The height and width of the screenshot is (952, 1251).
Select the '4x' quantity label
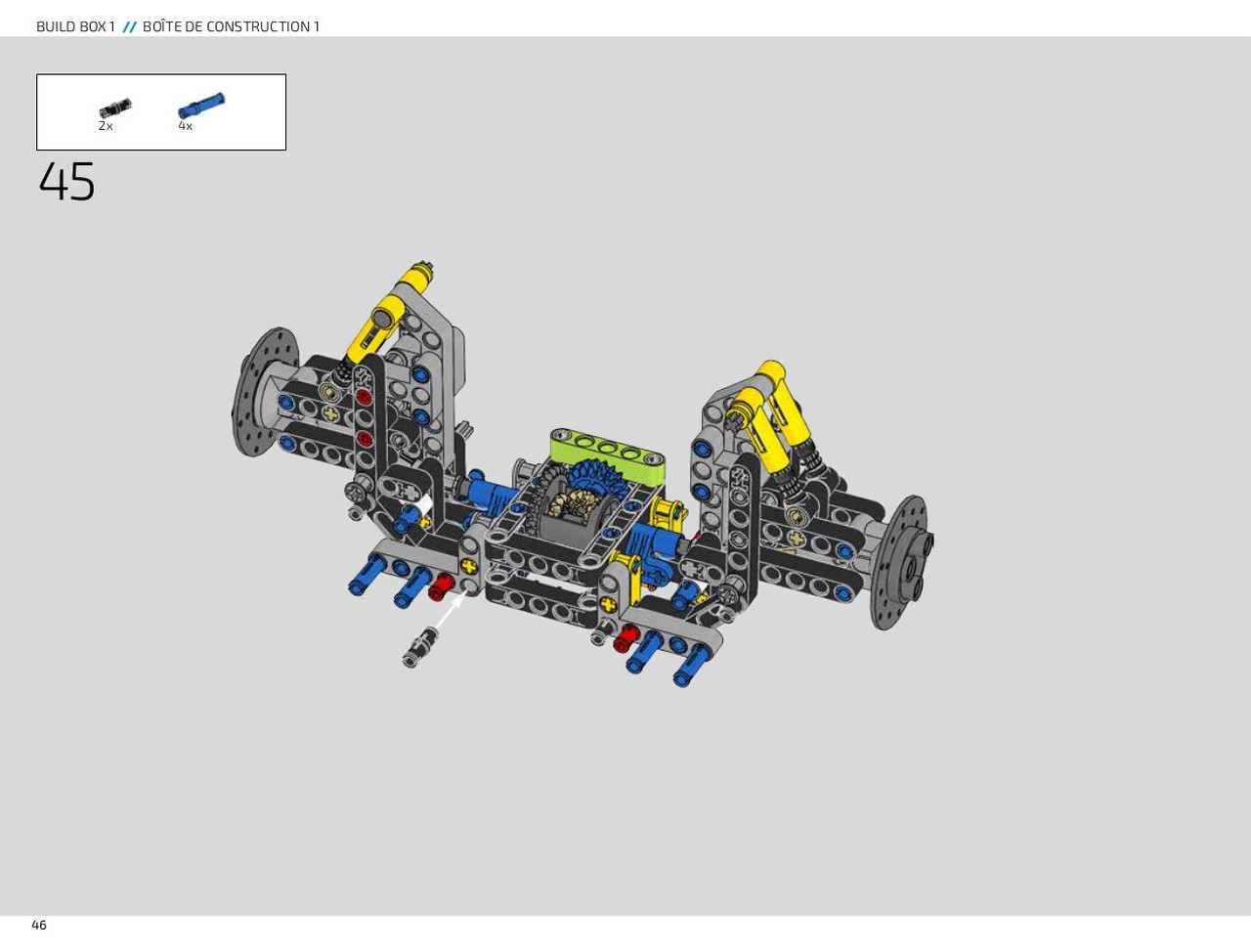pyautogui.click(x=185, y=126)
